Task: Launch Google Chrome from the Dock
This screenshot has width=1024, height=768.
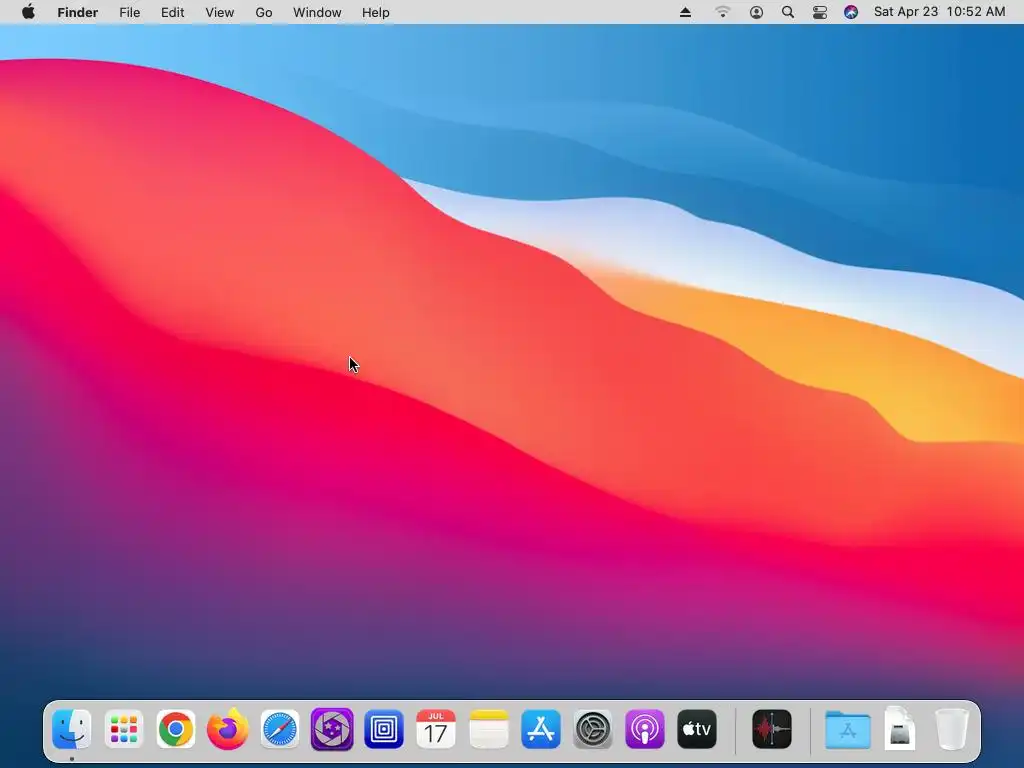Action: click(176, 729)
